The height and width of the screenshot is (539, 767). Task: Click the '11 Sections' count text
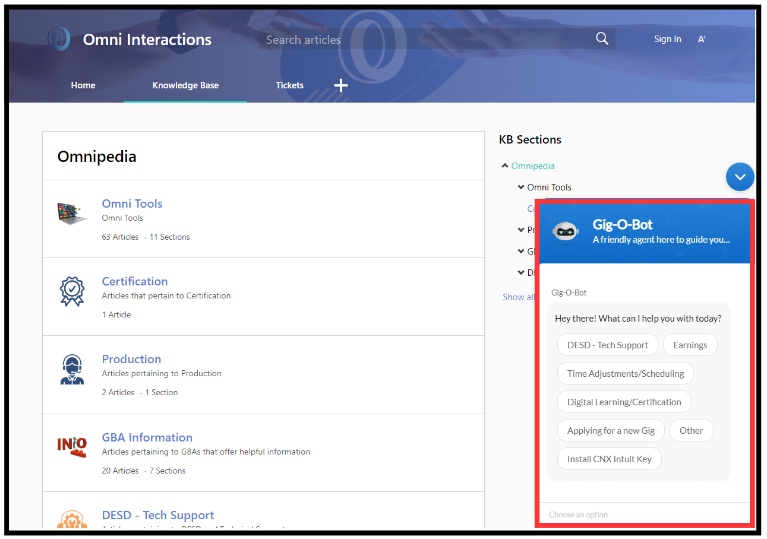[170, 237]
